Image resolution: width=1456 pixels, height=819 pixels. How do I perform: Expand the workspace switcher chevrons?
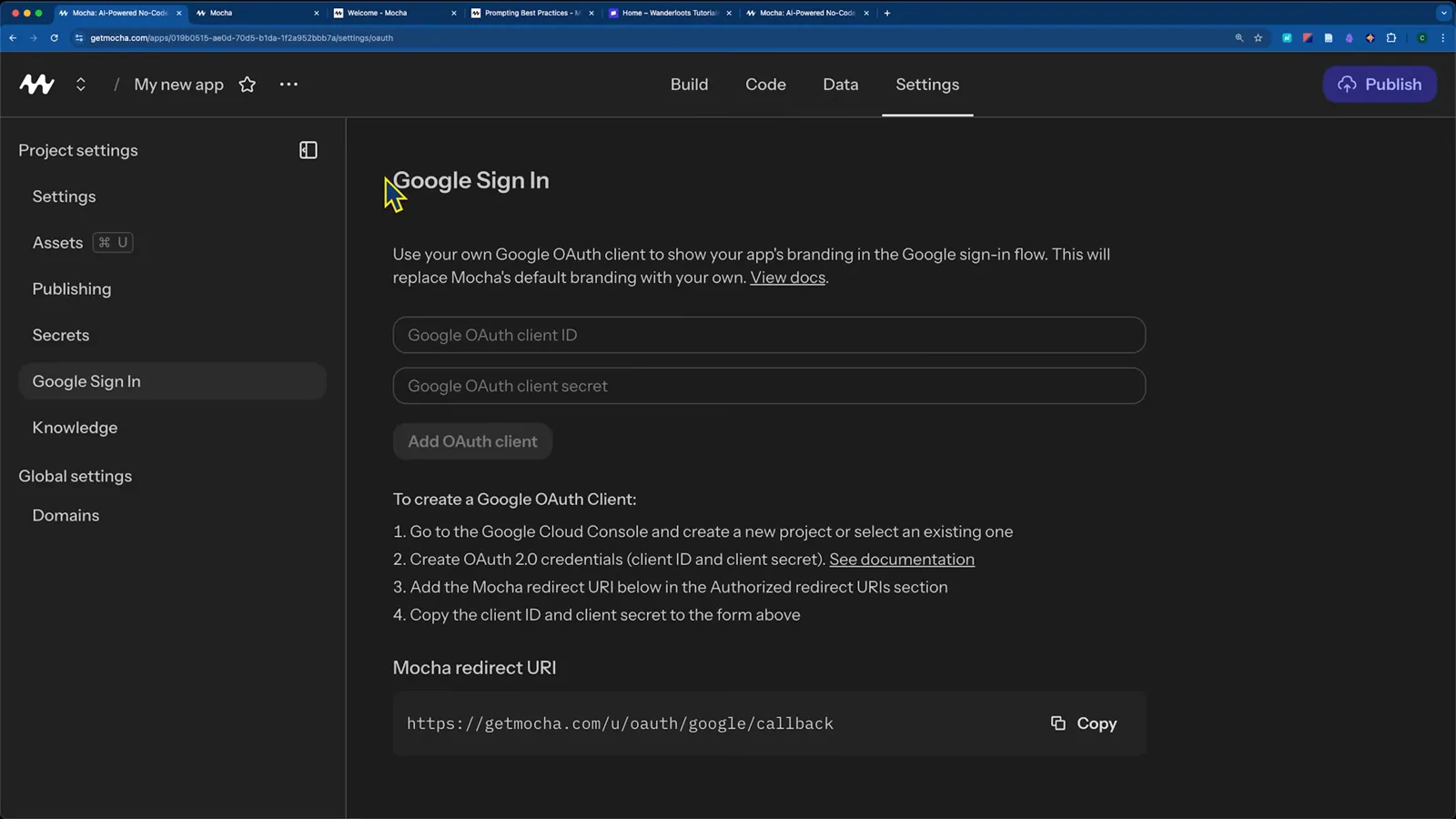81,84
